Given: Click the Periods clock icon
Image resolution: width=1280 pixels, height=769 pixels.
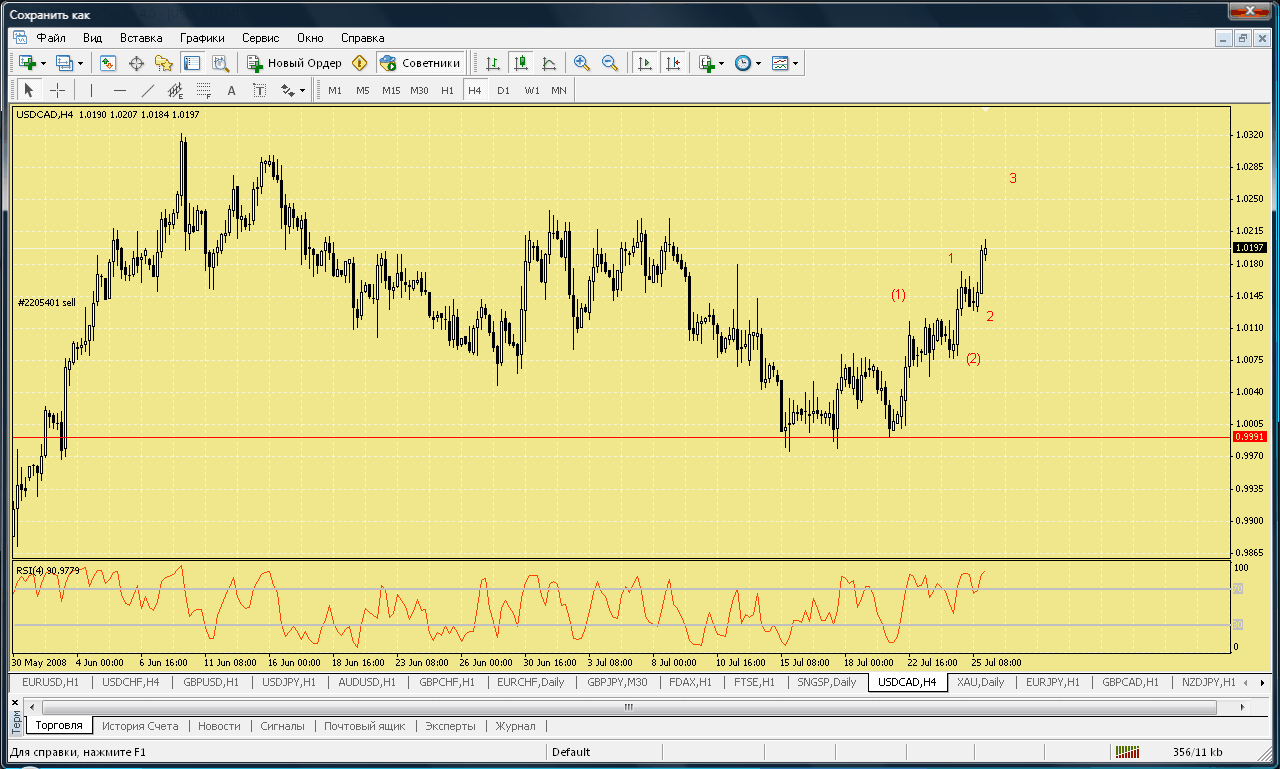Looking at the screenshot, I should click(743, 63).
